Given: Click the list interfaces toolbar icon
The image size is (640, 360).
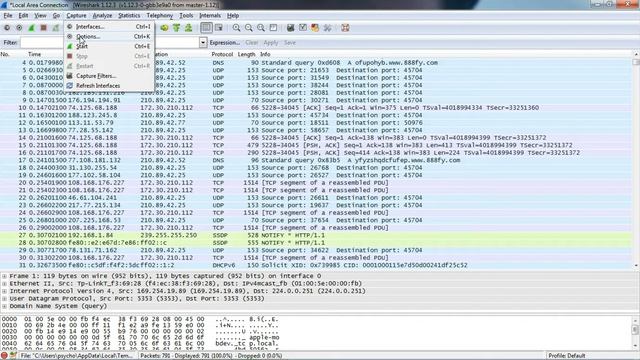Looking at the screenshot, I should (7, 28).
